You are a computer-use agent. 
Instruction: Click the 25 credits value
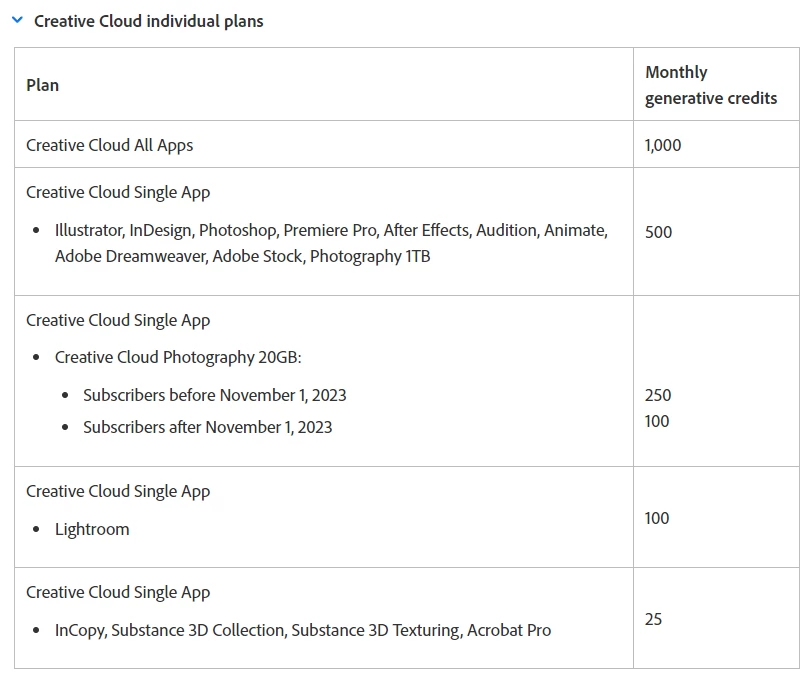click(x=653, y=619)
